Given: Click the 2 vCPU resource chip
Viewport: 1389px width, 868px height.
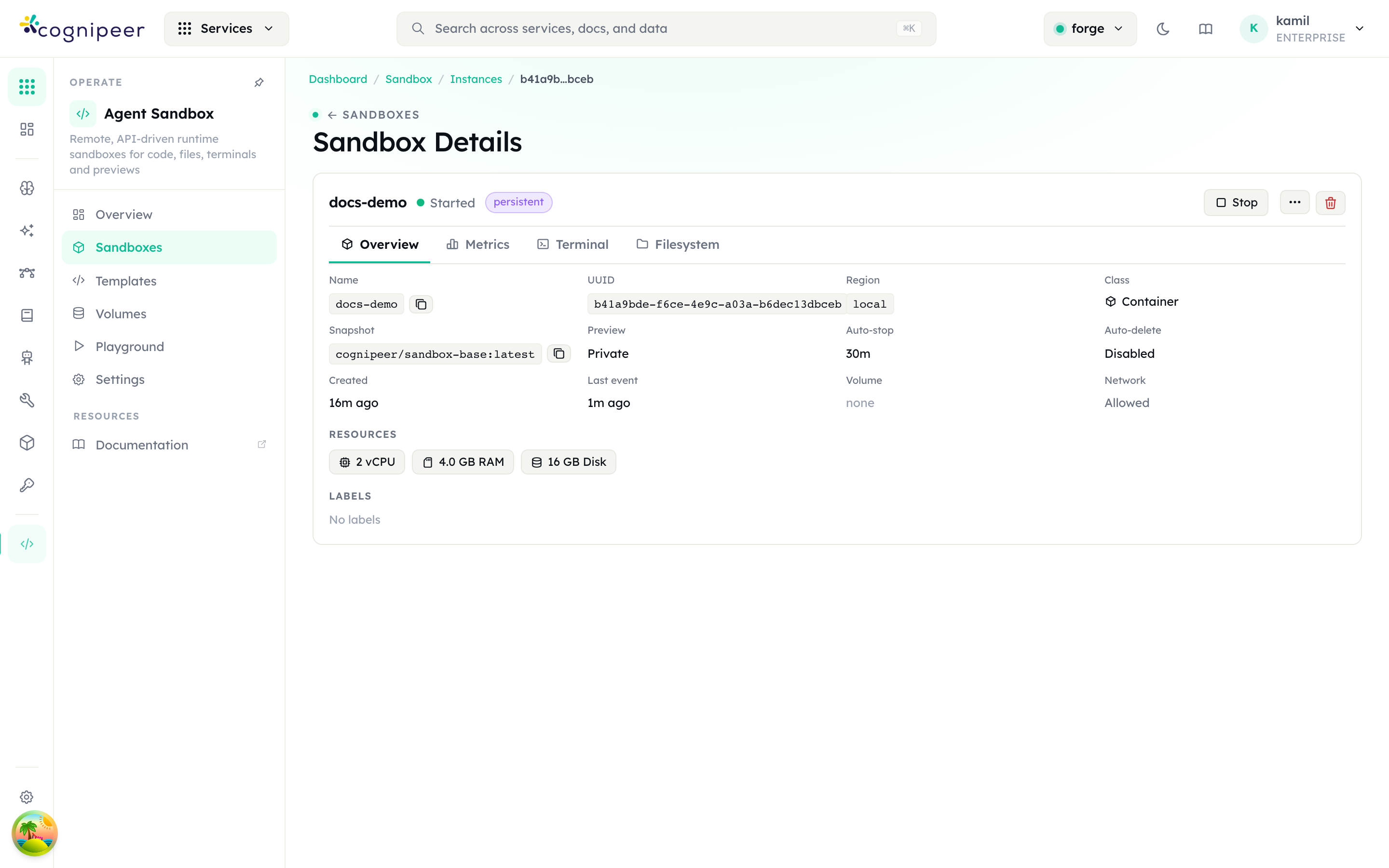Looking at the screenshot, I should coord(367,462).
